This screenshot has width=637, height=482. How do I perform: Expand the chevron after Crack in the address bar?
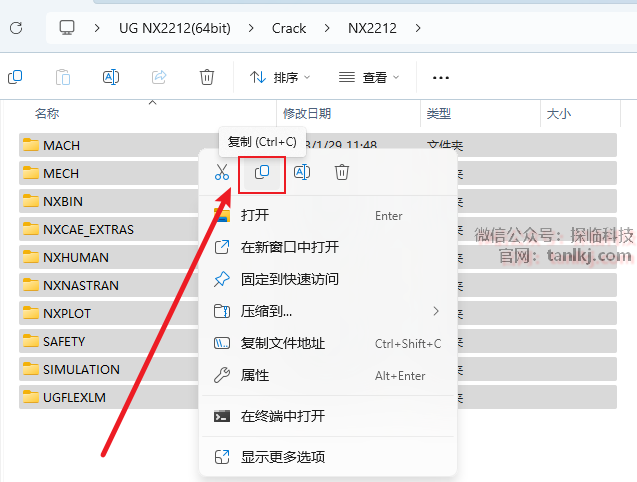tap(327, 28)
